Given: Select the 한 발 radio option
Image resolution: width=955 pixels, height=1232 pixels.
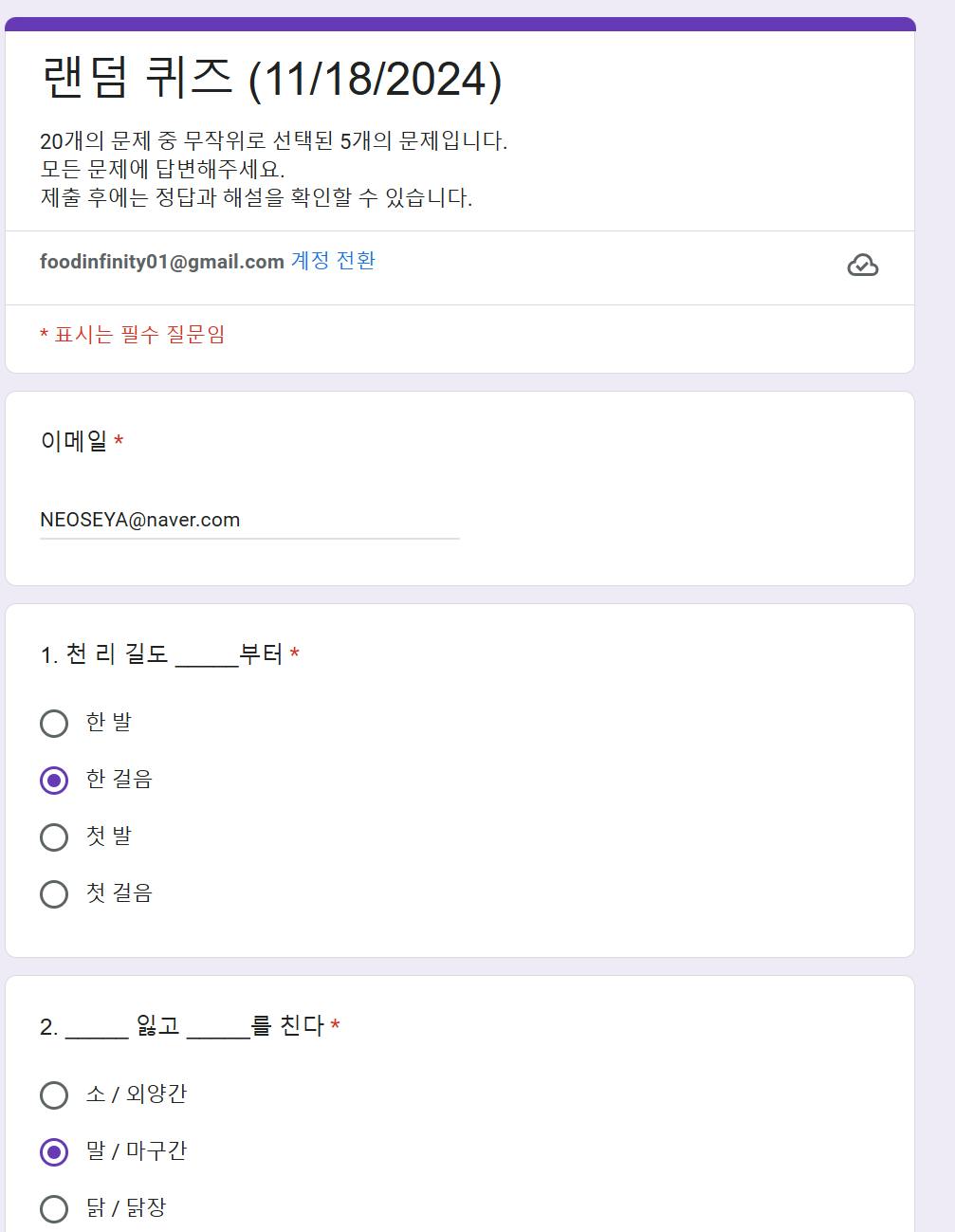Looking at the screenshot, I should tap(54, 724).
